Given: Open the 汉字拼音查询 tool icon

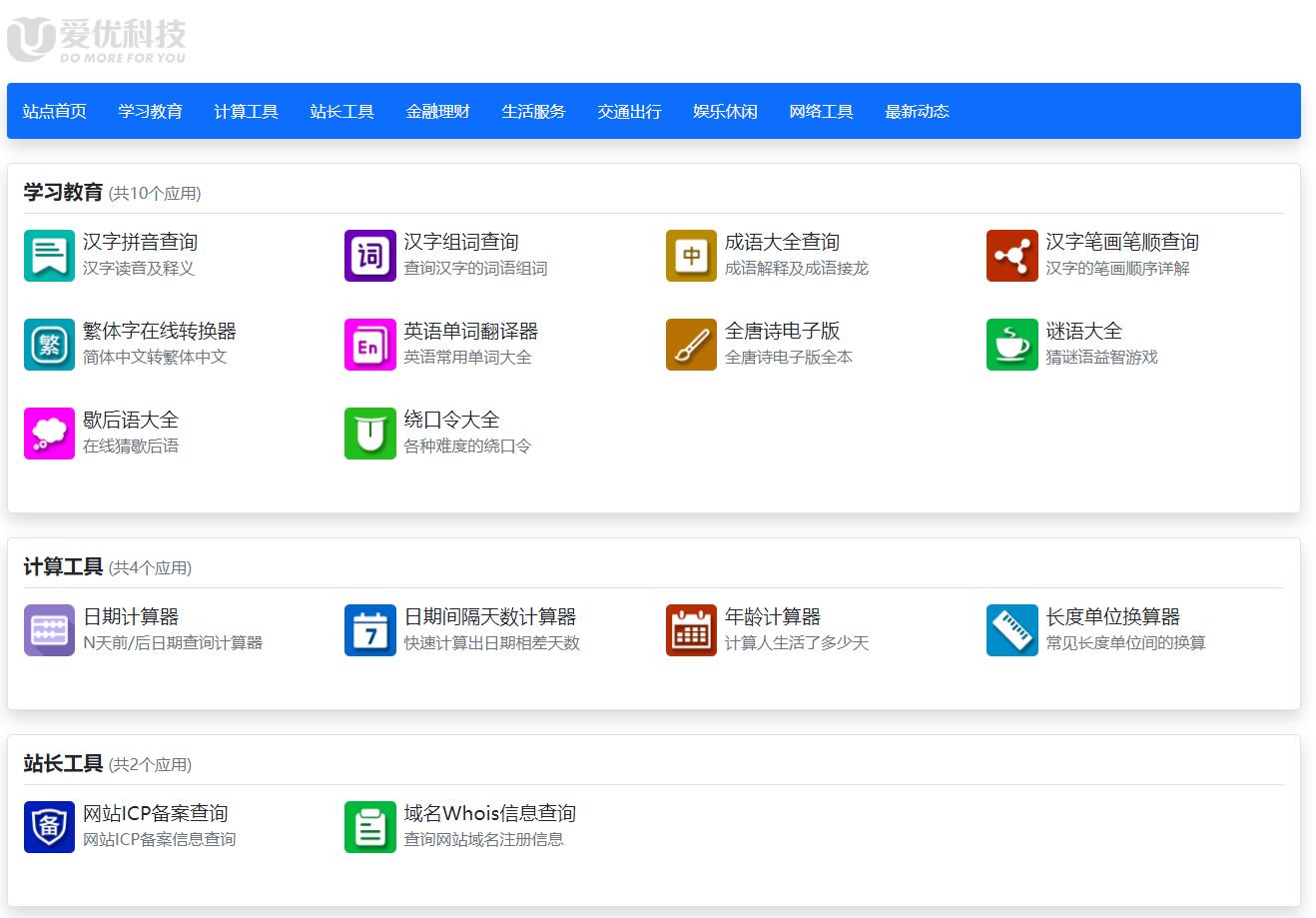Looking at the screenshot, I should click(x=49, y=255).
